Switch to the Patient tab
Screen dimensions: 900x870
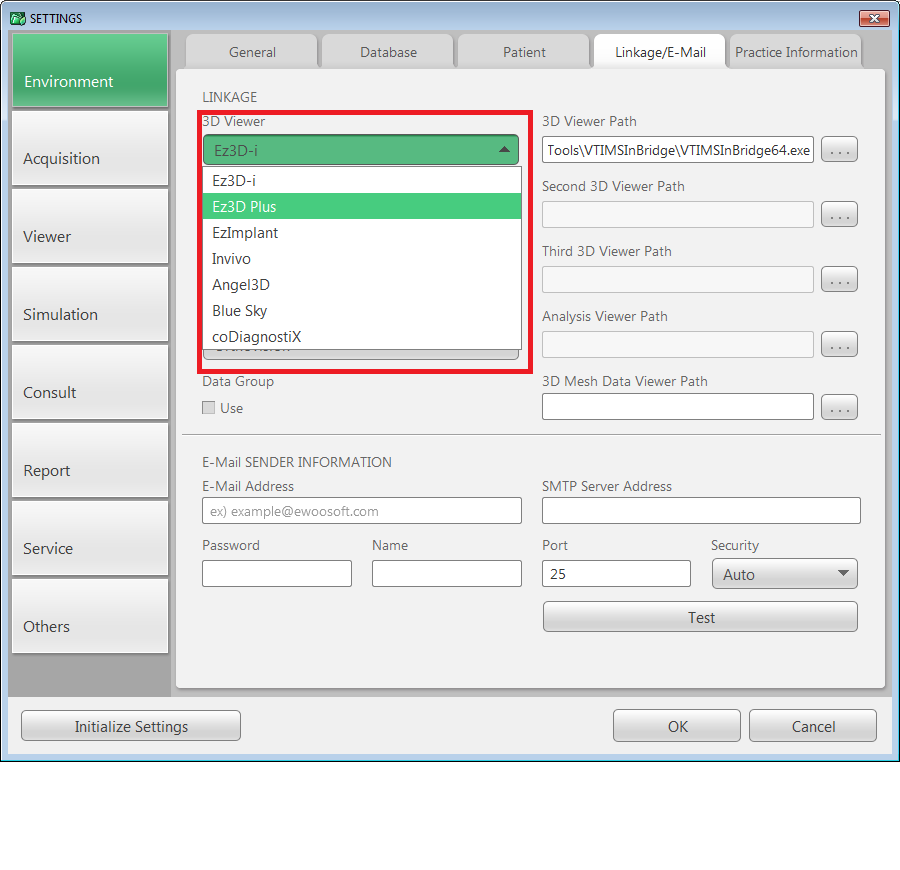(524, 52)
